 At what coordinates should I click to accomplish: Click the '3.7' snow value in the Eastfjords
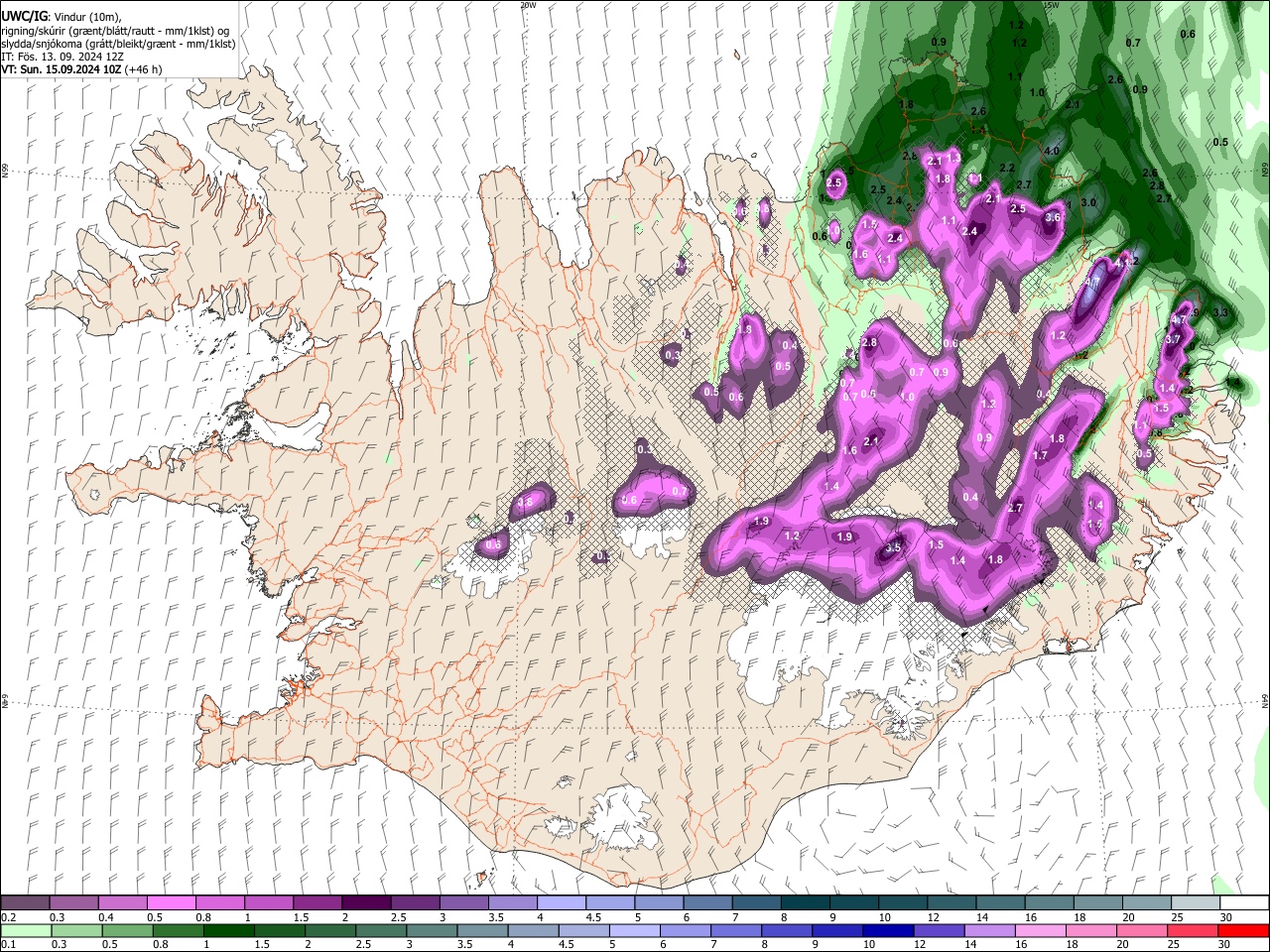(x=1173, y=339)
